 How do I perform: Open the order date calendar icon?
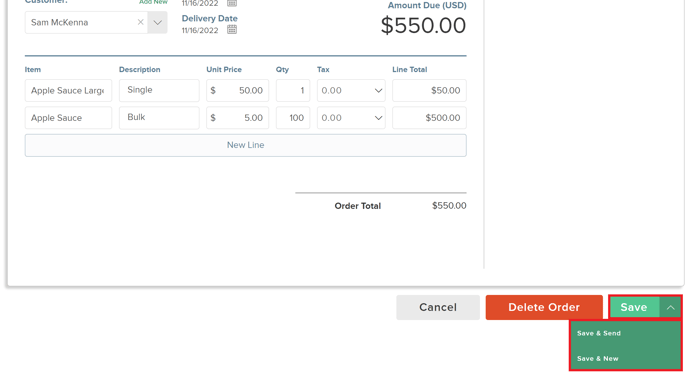tap(232, 3)
